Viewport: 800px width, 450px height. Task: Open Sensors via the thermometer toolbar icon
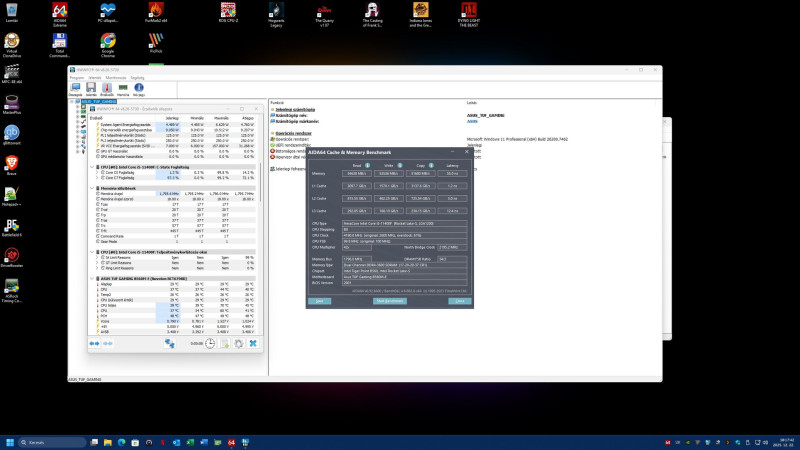pyautogui.click(x=107, y=88)
